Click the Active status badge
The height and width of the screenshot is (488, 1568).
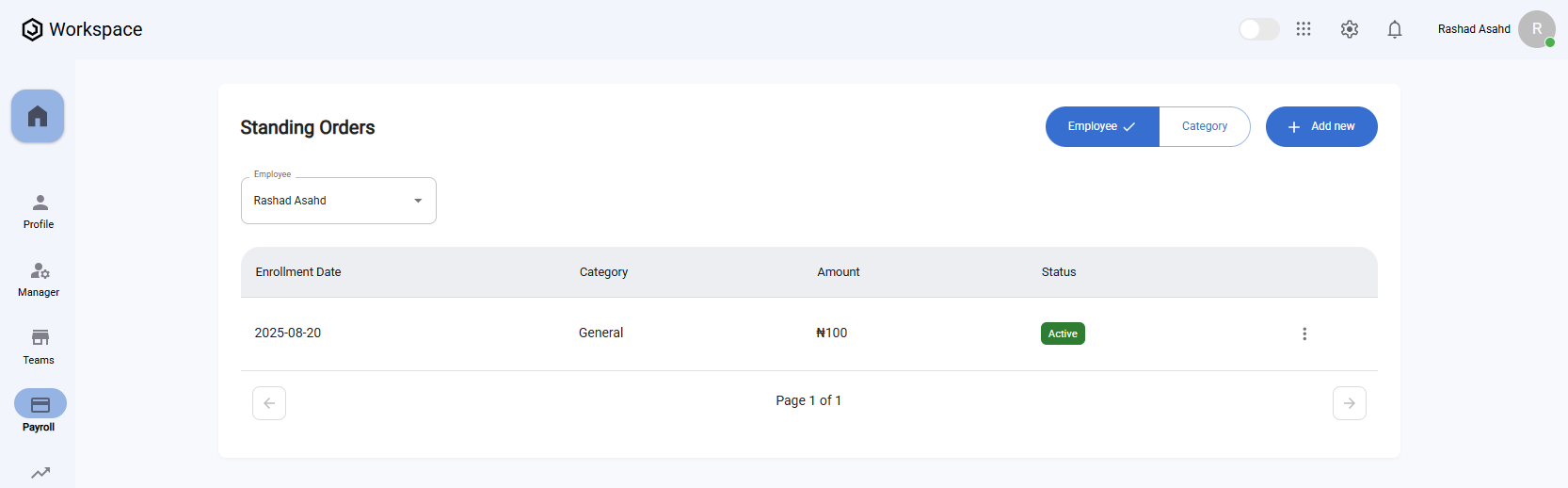(1063, 333)
